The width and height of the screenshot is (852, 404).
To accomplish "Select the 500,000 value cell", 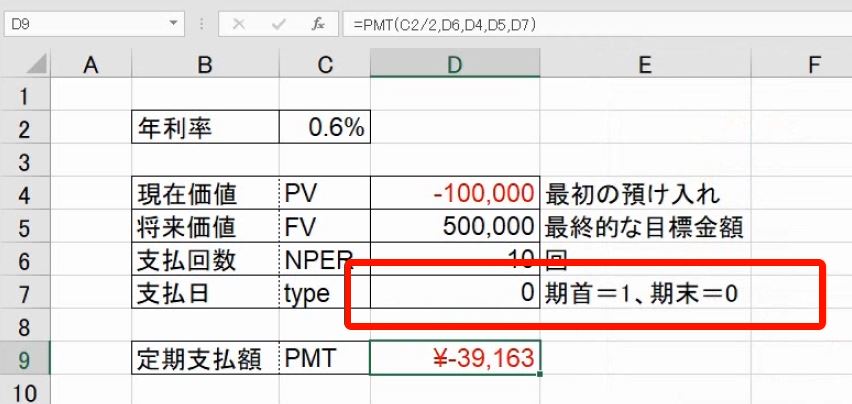I will click(x=455, y=227).
